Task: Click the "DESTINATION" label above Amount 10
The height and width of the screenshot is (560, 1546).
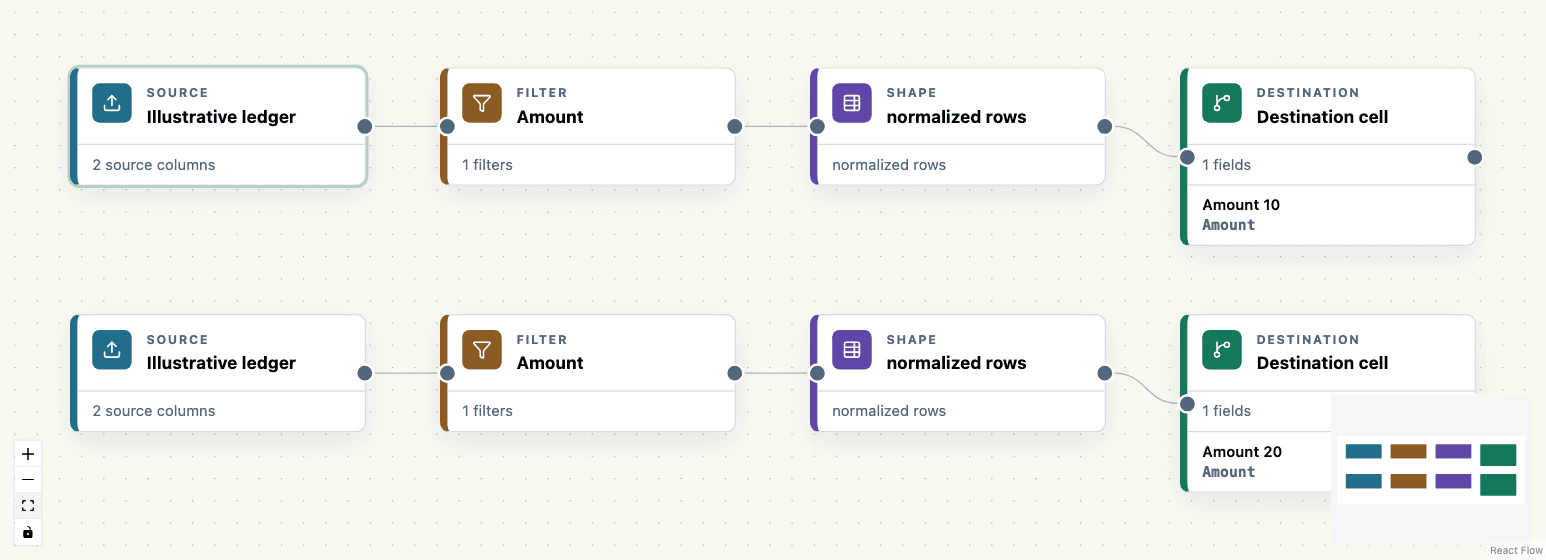Action: coord(1308,93)
